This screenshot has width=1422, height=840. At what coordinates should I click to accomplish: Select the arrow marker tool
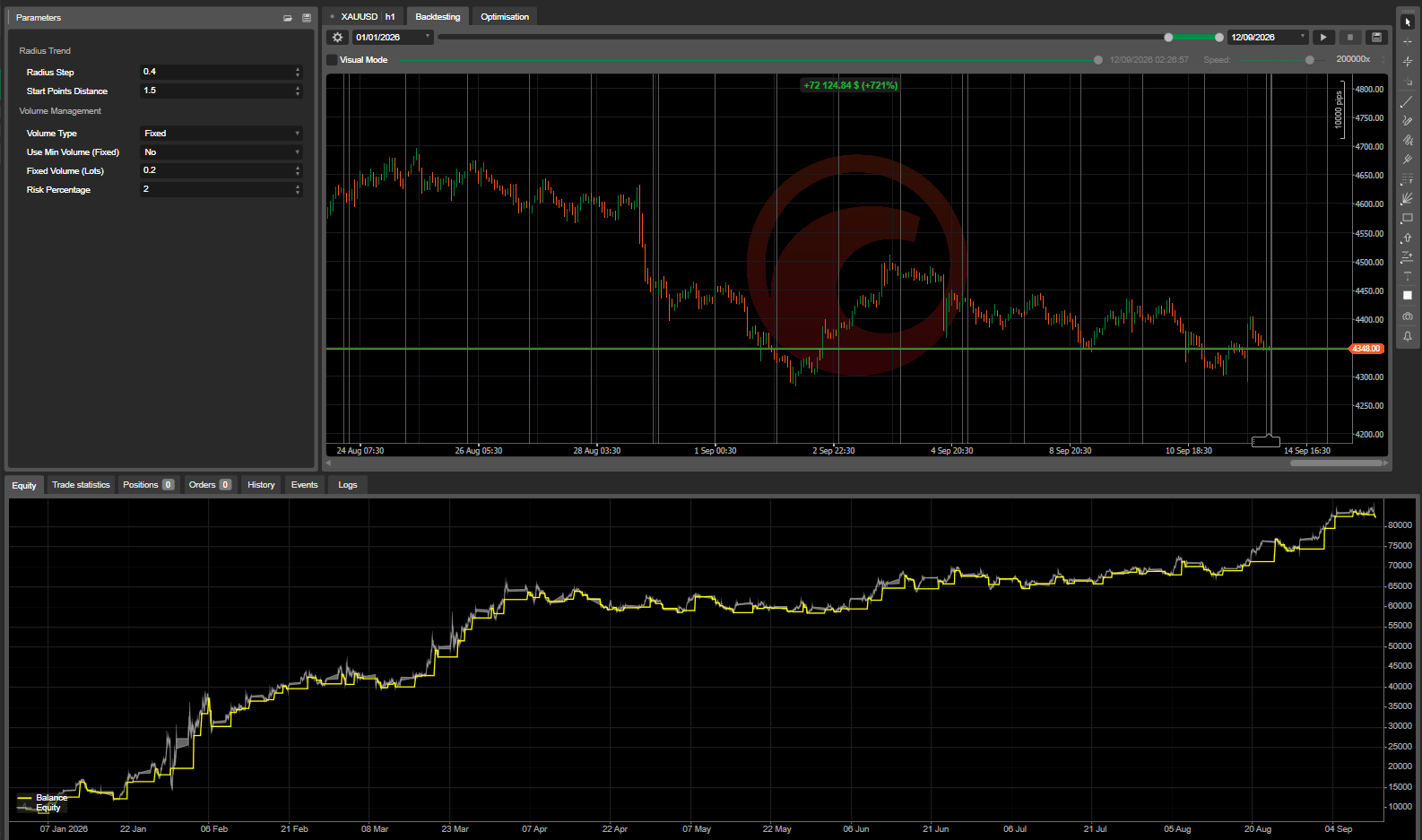coord(1408,238)
